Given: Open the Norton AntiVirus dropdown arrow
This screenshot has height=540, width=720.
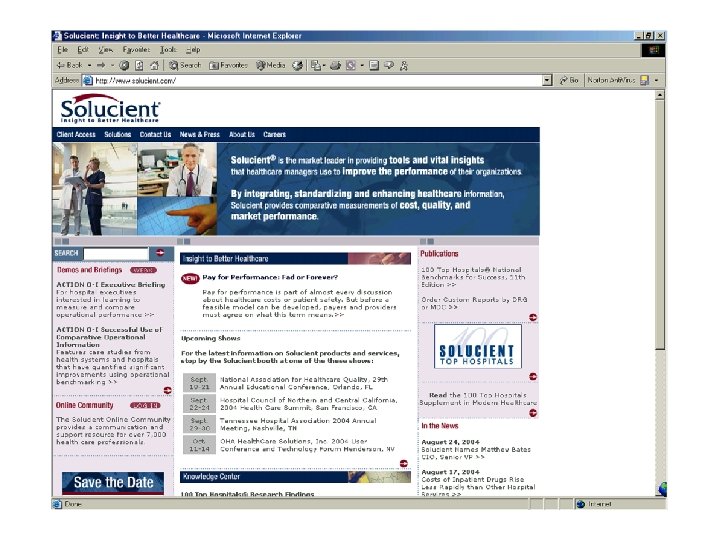Looking at the screenshot, I should tap(657, 80).
